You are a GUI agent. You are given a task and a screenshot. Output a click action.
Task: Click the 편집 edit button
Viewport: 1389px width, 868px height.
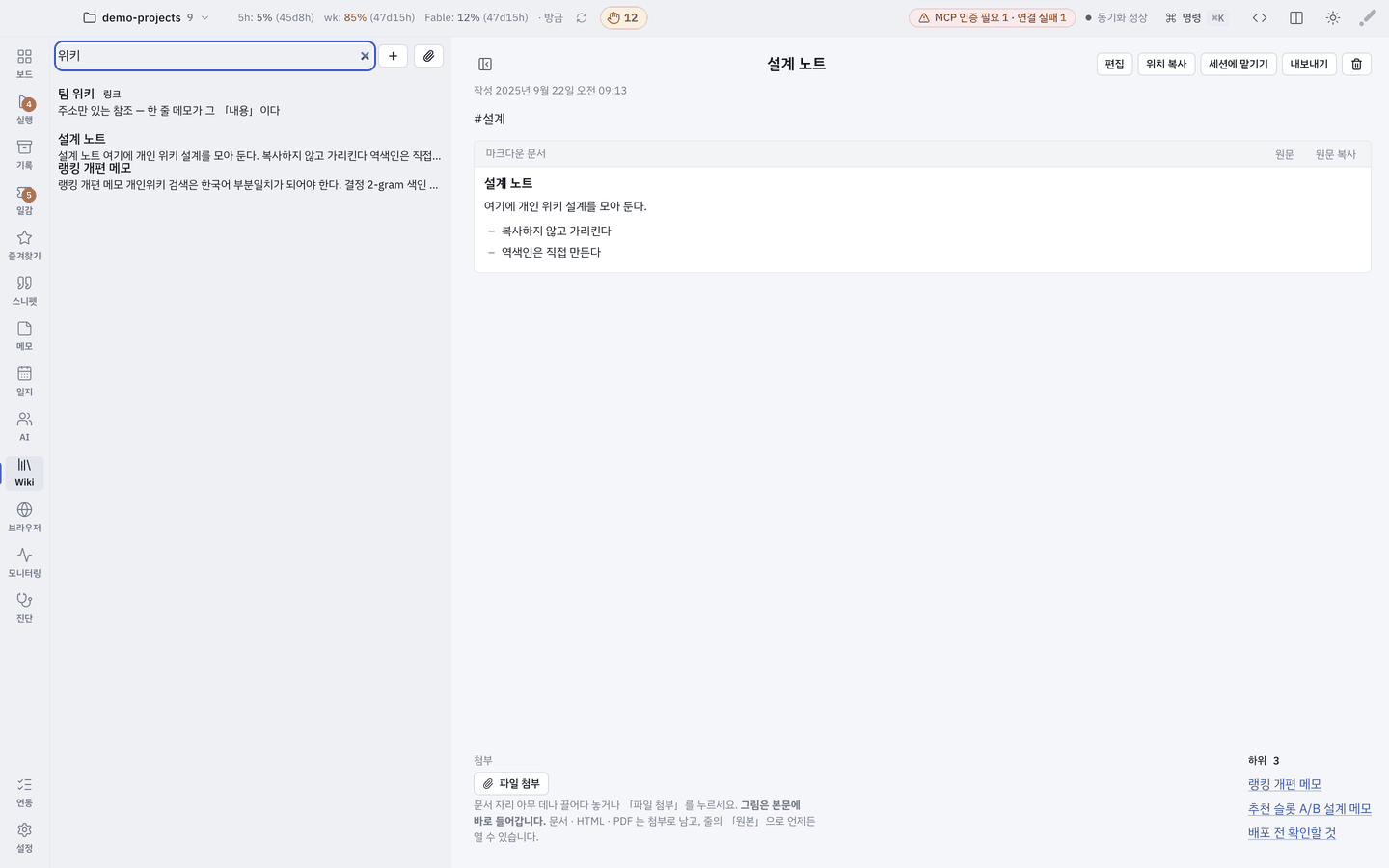(x=1114, y=64)
